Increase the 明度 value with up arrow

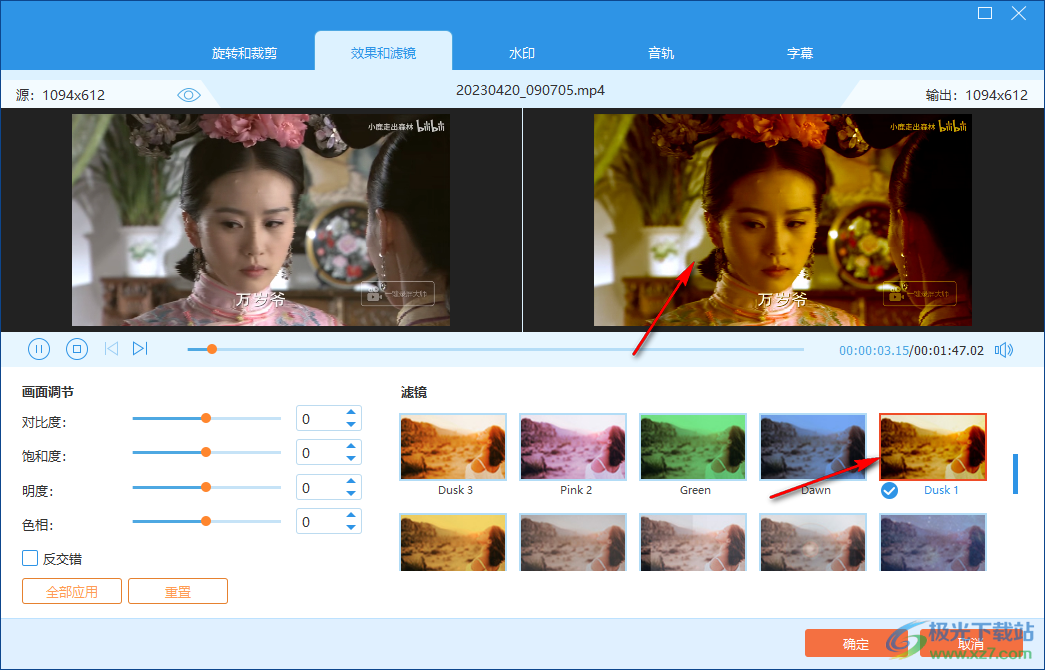coord(351,481)
